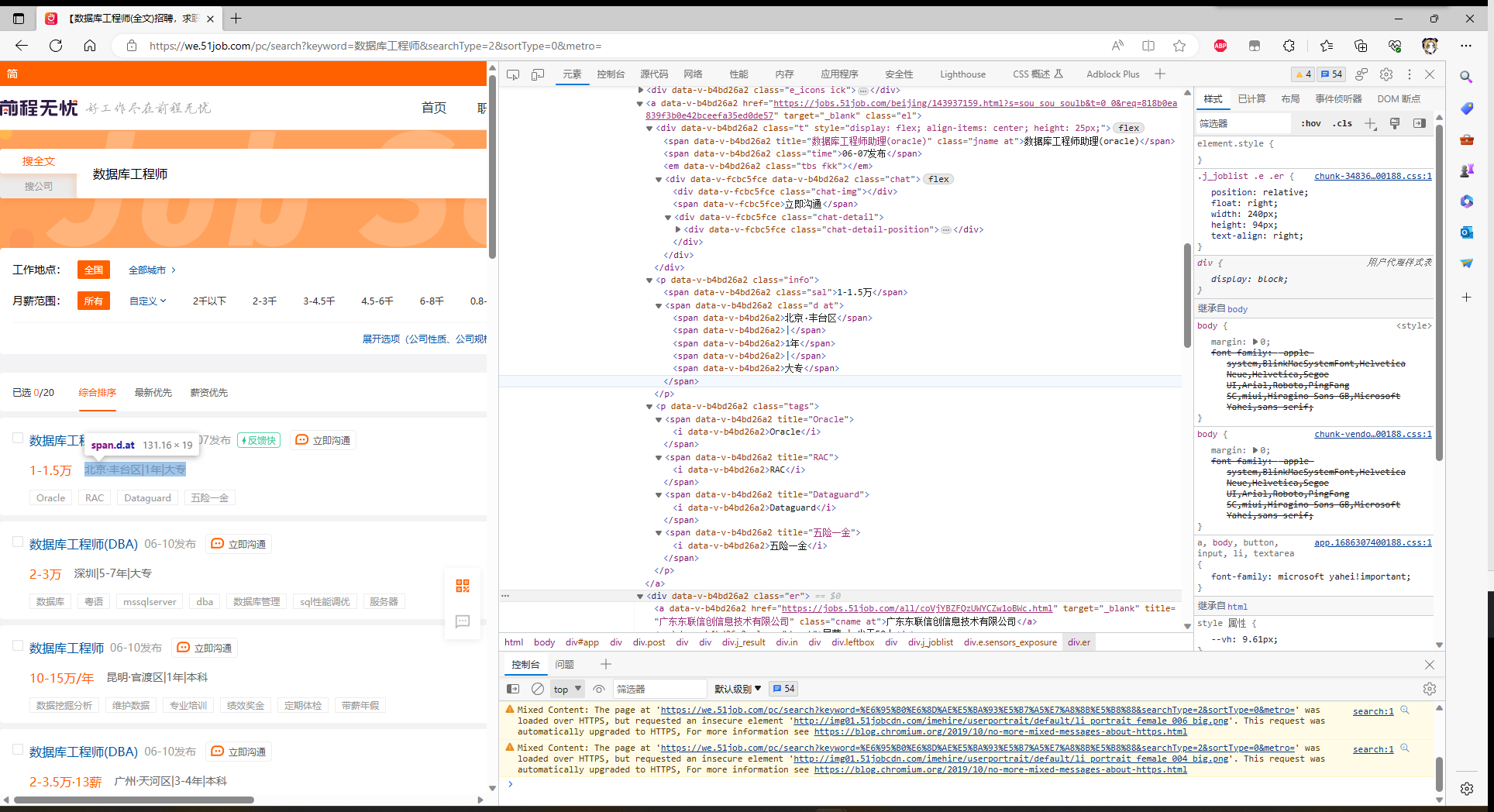1494x812 pixels.
Task: Toggle live expression eye icon in console
Action: [599, 689]
